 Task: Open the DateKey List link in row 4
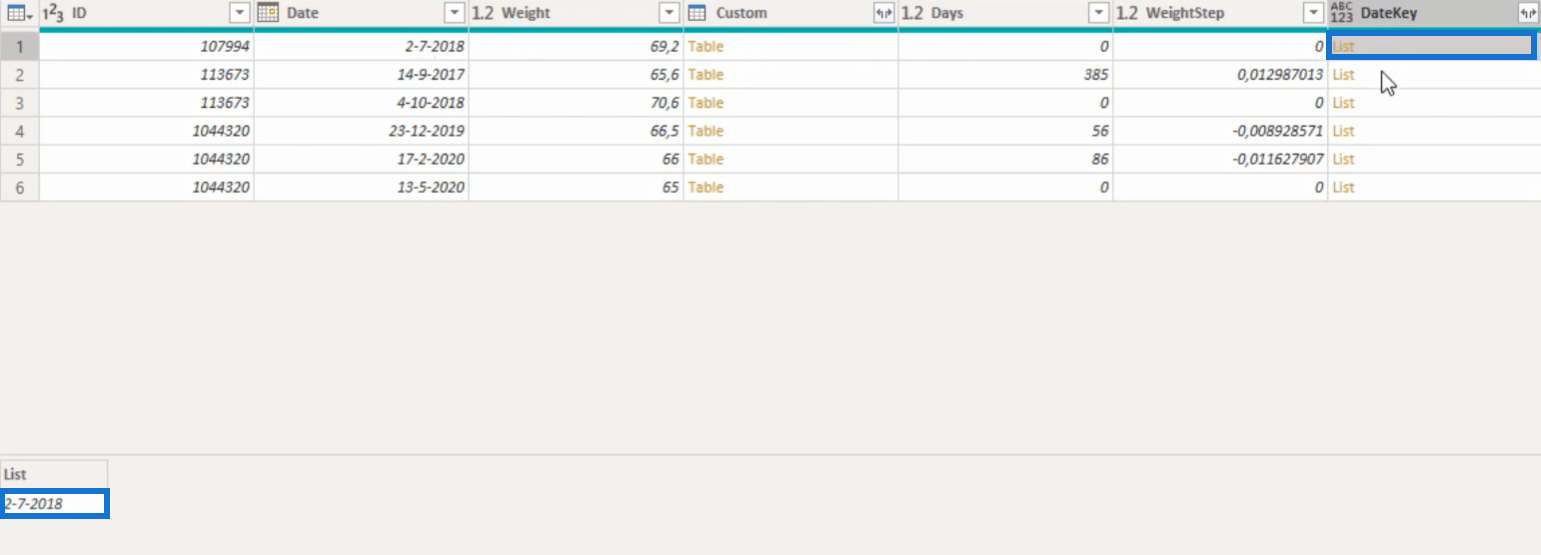[x=1343, y=131]
